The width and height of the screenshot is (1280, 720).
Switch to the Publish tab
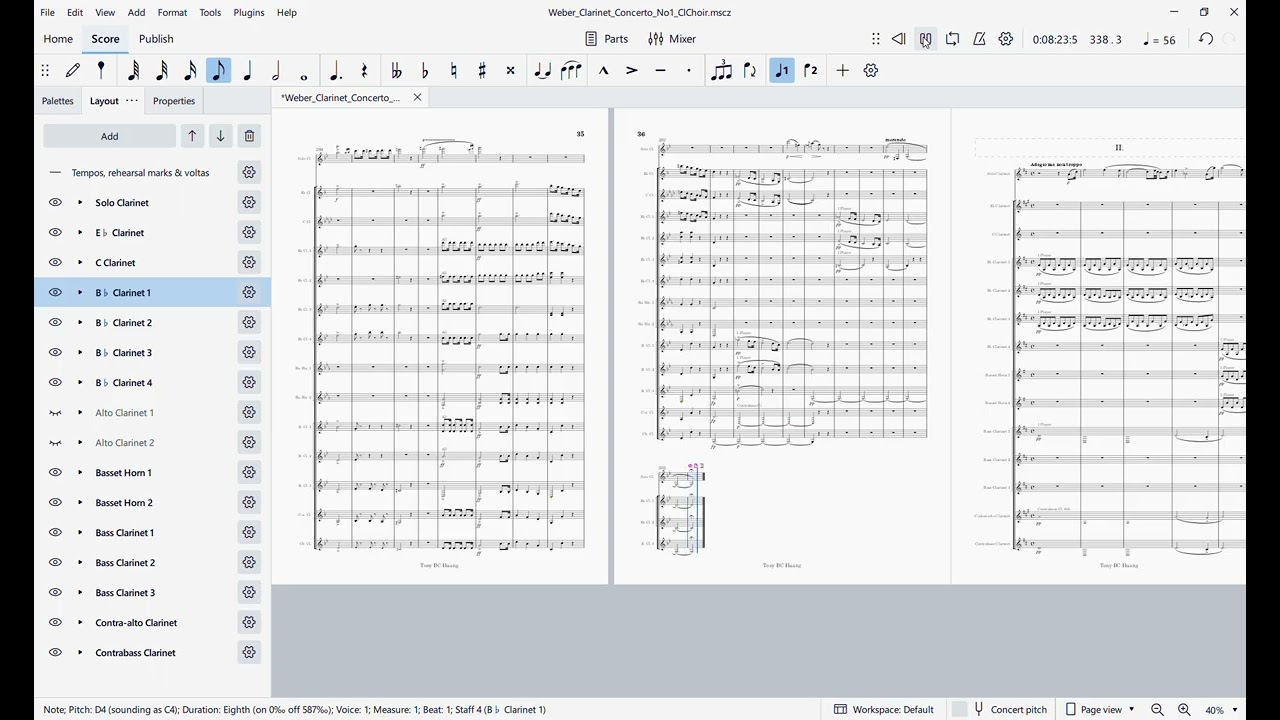pyautogui.click(x=156, y=39)
